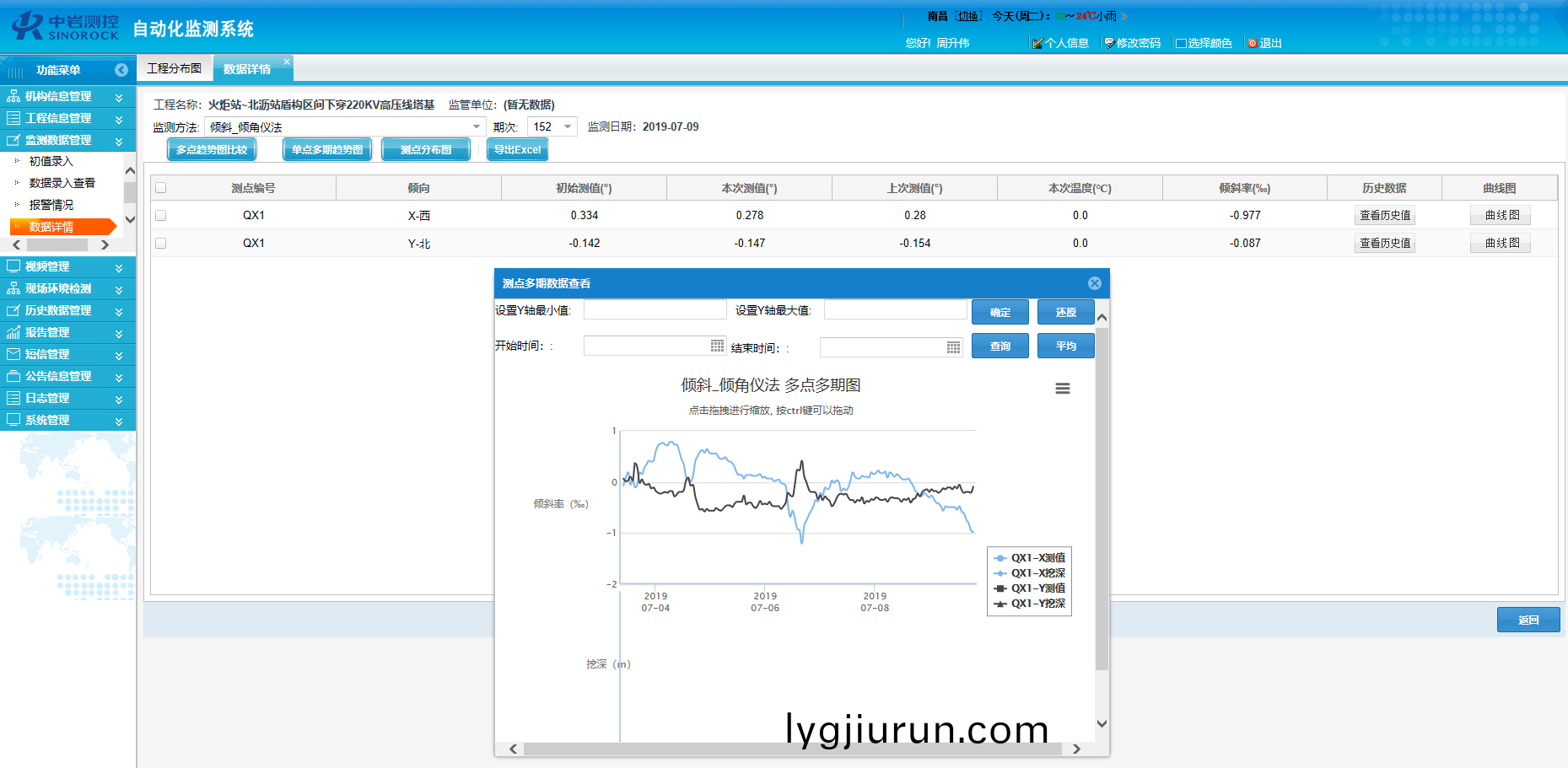Check the QX1 Y-北 row checkbox
This screenshot has width=1568, height=768.
tap(161, 244)
